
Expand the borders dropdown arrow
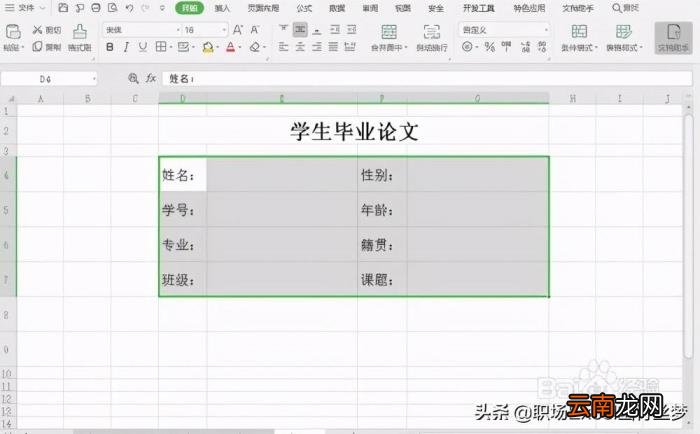coord(171,47)
